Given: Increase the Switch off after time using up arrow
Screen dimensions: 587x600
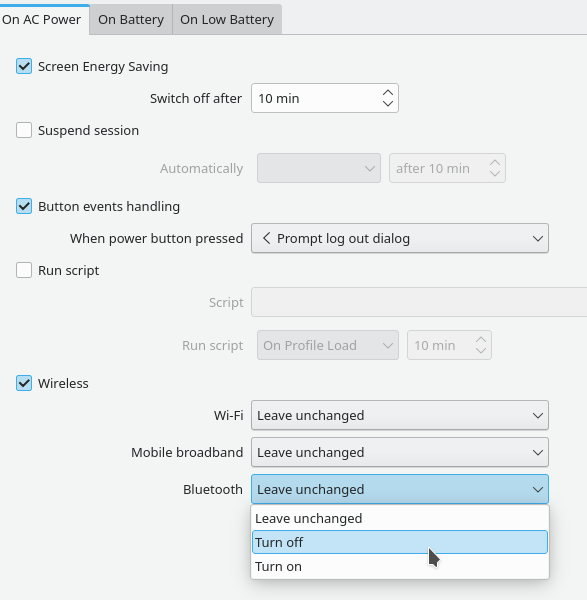Looking at the screenshot, I should 388,93.
